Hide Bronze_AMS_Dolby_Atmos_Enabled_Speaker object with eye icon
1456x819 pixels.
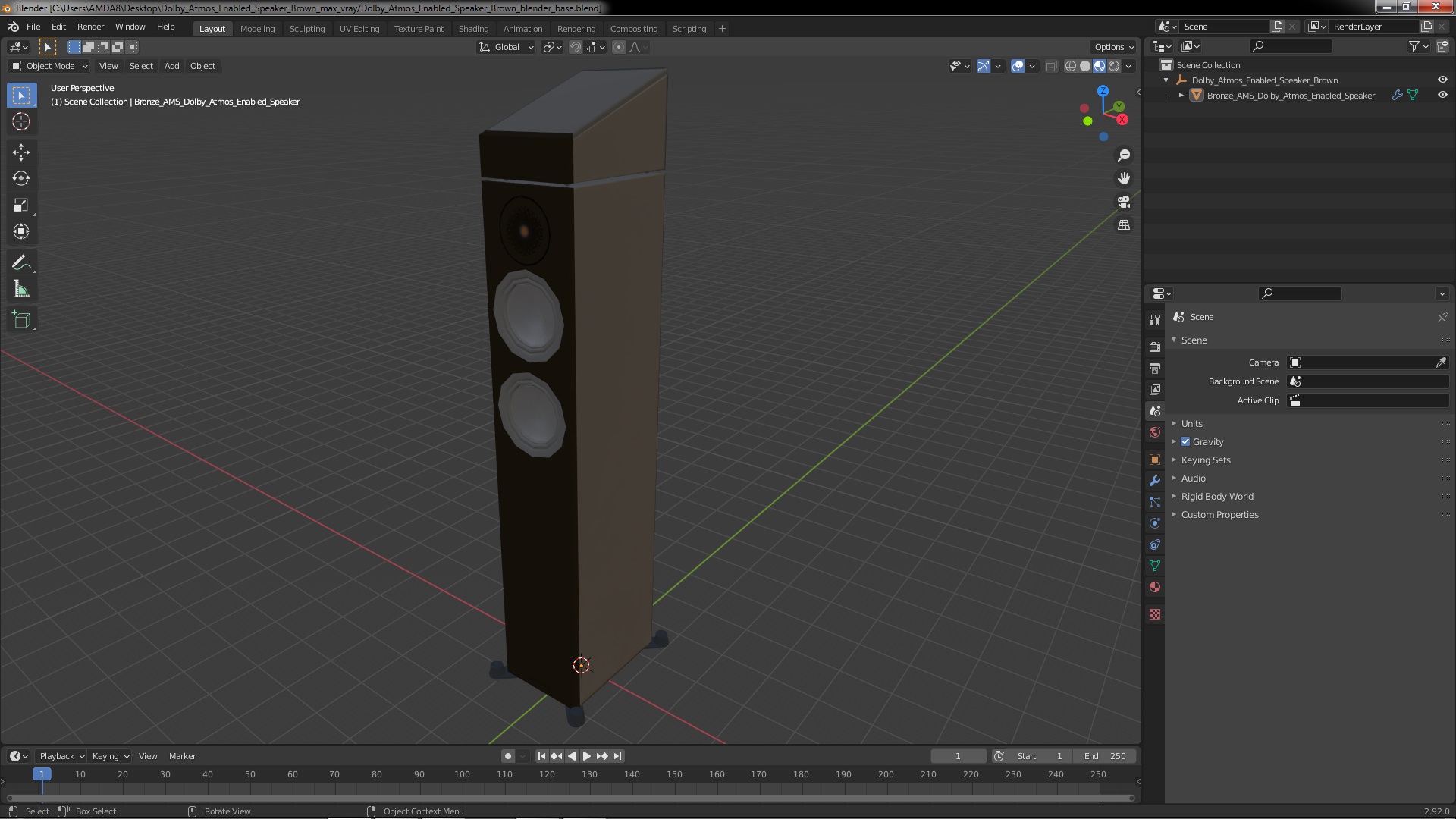(1442, 95)
